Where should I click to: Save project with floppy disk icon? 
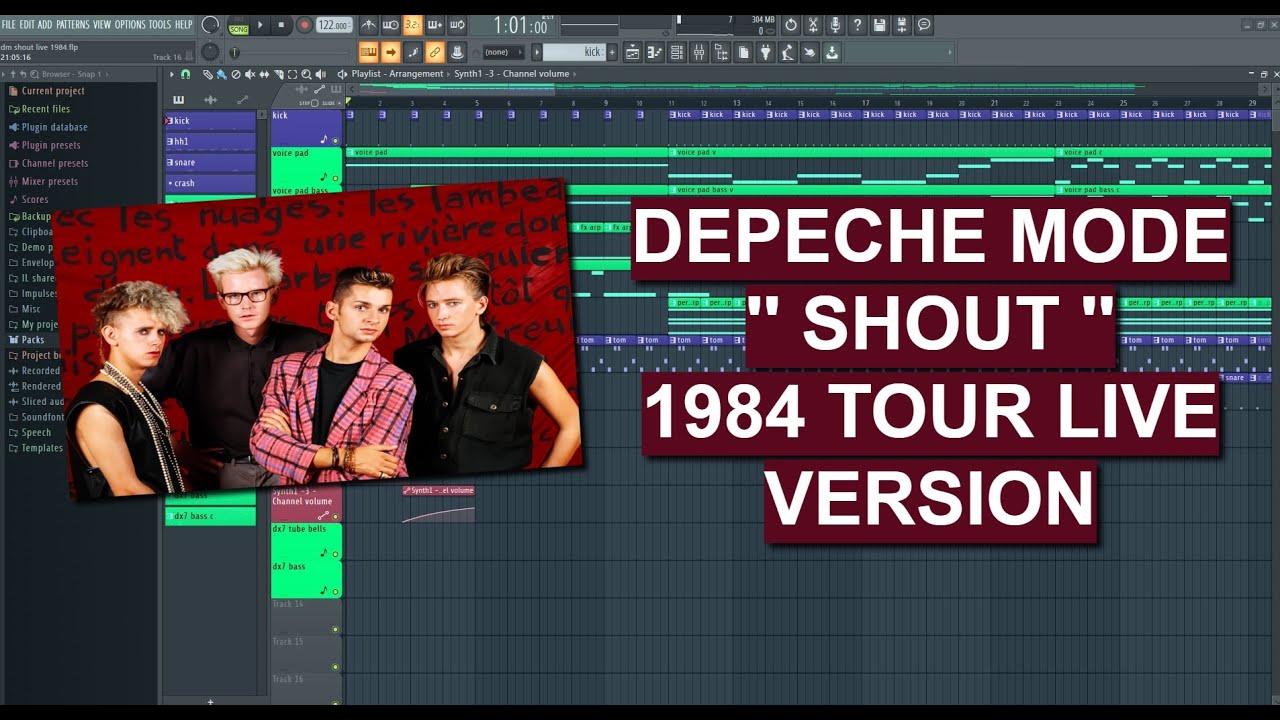click(879, 25)
